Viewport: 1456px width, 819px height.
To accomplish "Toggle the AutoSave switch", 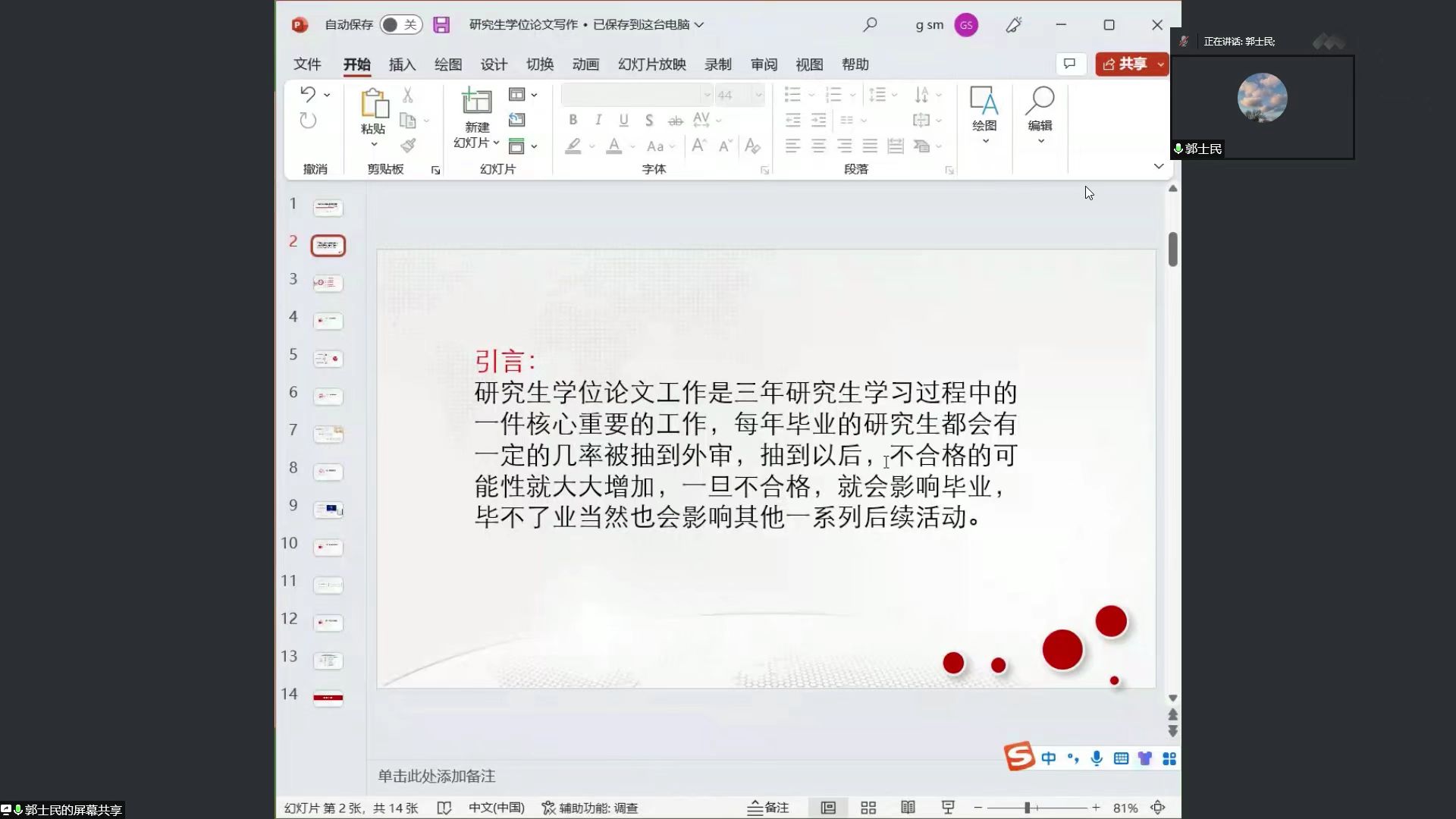I will [x=400, y=25].
